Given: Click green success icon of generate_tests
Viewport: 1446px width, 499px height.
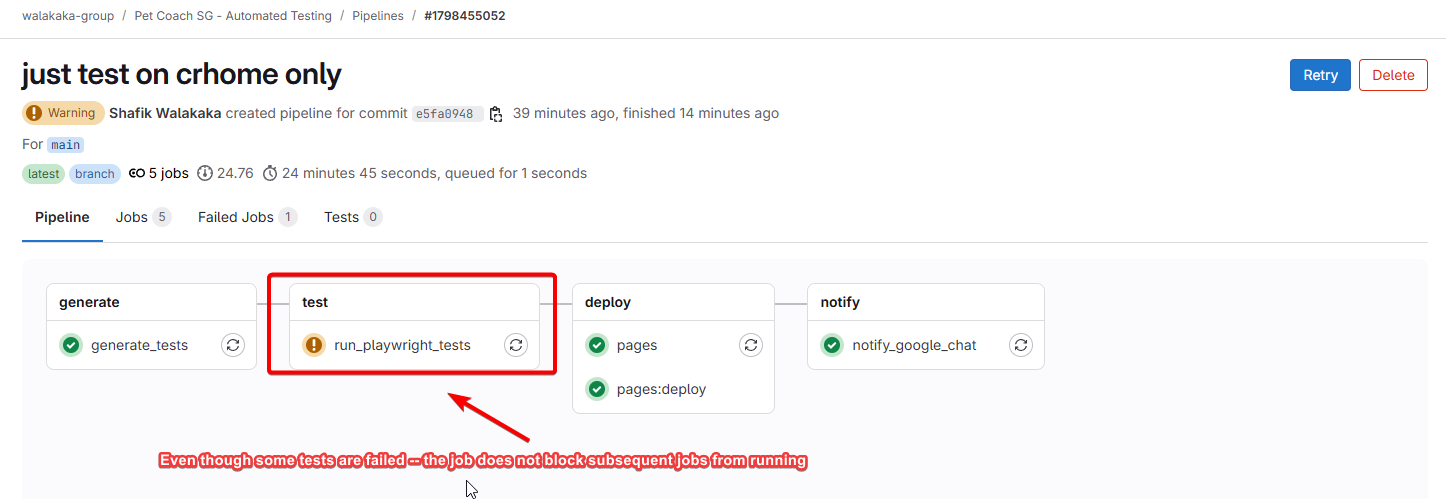Looking at the screenshot, I should tap(71, 345).
